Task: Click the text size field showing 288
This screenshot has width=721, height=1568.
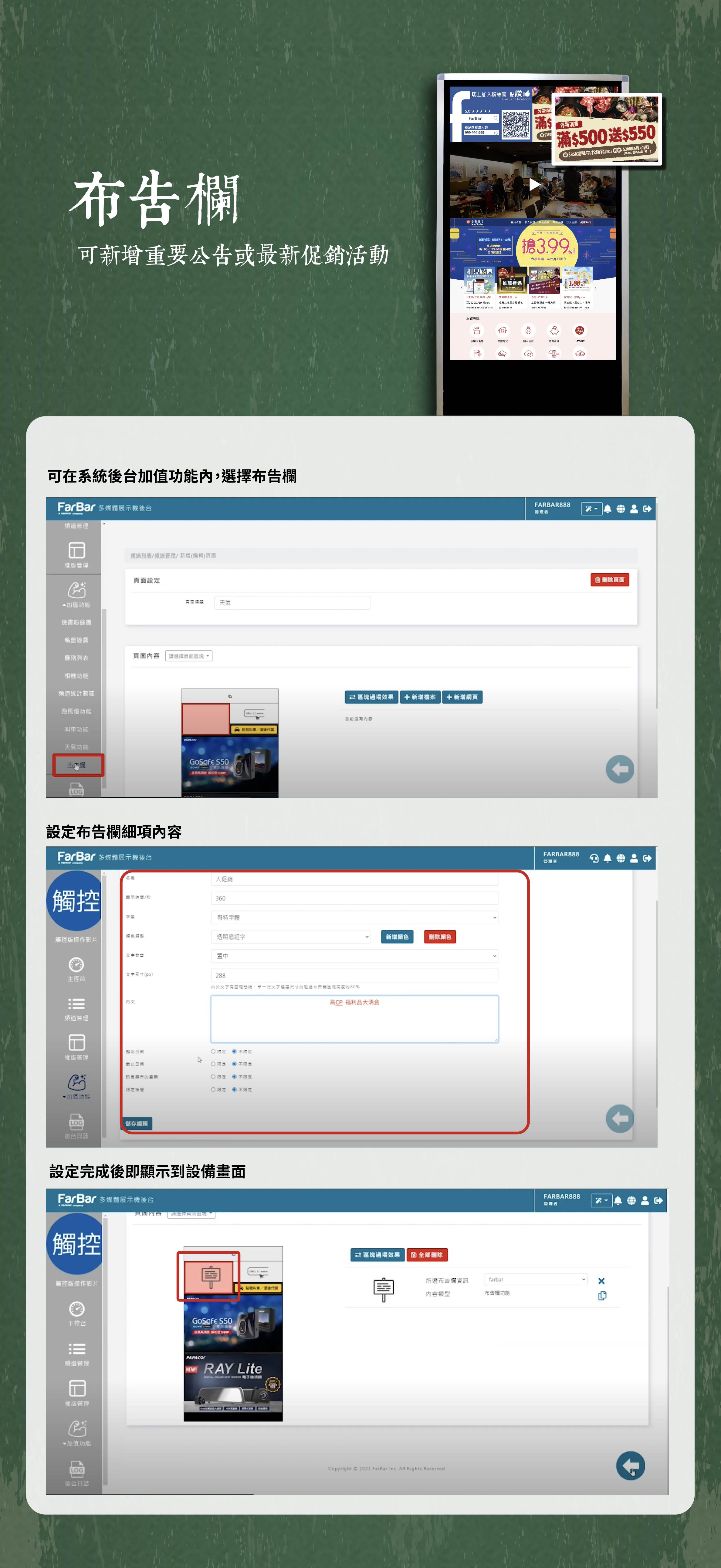Action: [354, 975]
